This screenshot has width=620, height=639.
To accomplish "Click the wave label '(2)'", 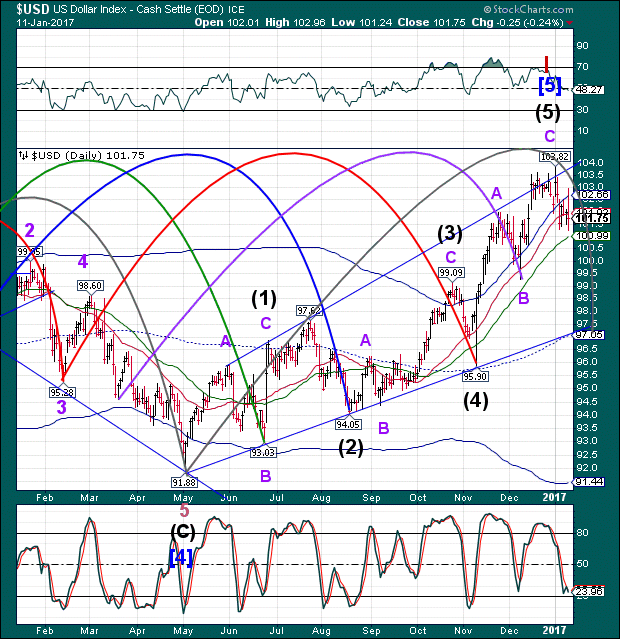I will [x=351, y=447].
